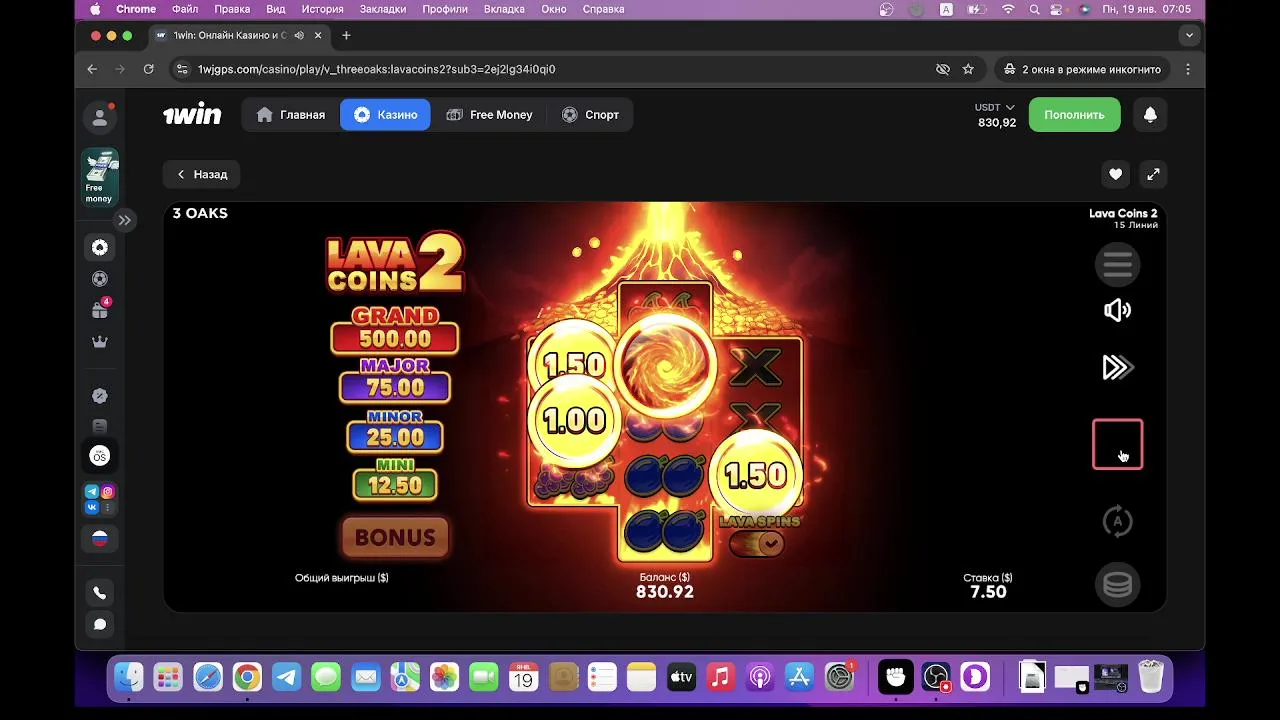
Task: Open the sports ball sidebar icon
Action: (x=100, y=279)
